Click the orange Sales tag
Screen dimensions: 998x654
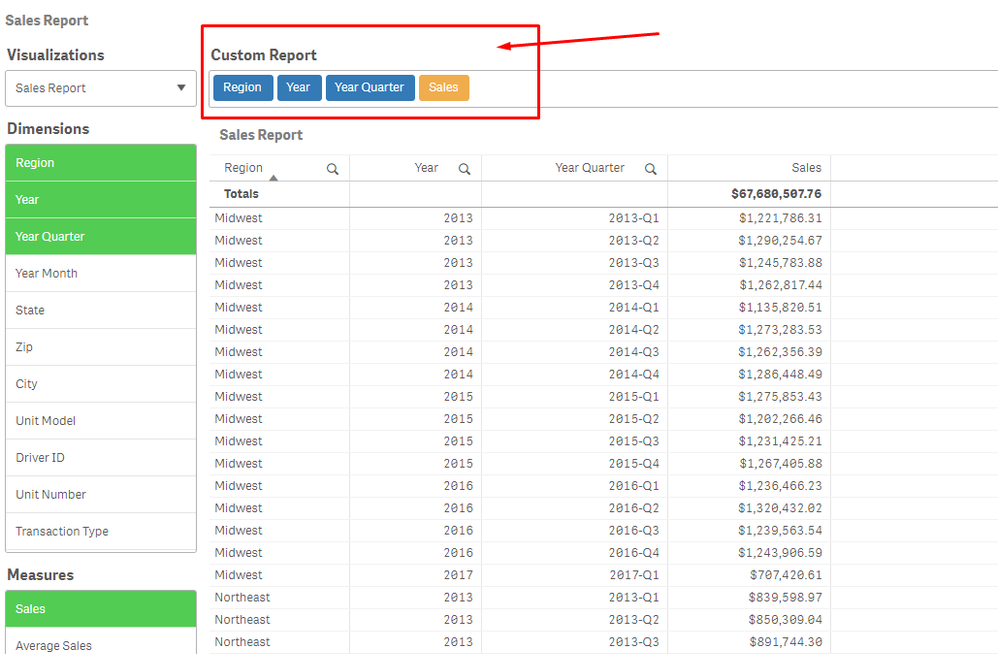[444, 88]
